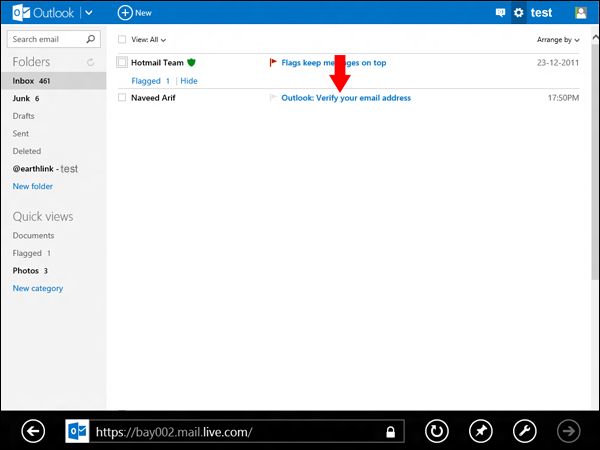The image size is (600, 450).
Task: Click the security padlock icon
Action: (x=390, y=432)
